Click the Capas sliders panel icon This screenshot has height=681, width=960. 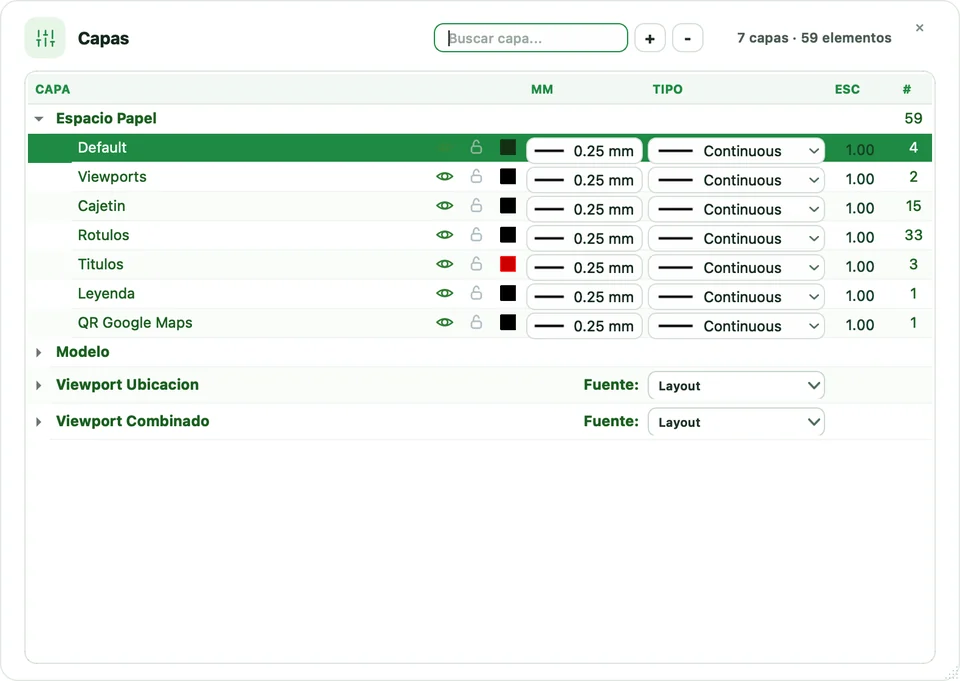pos(45,38)
